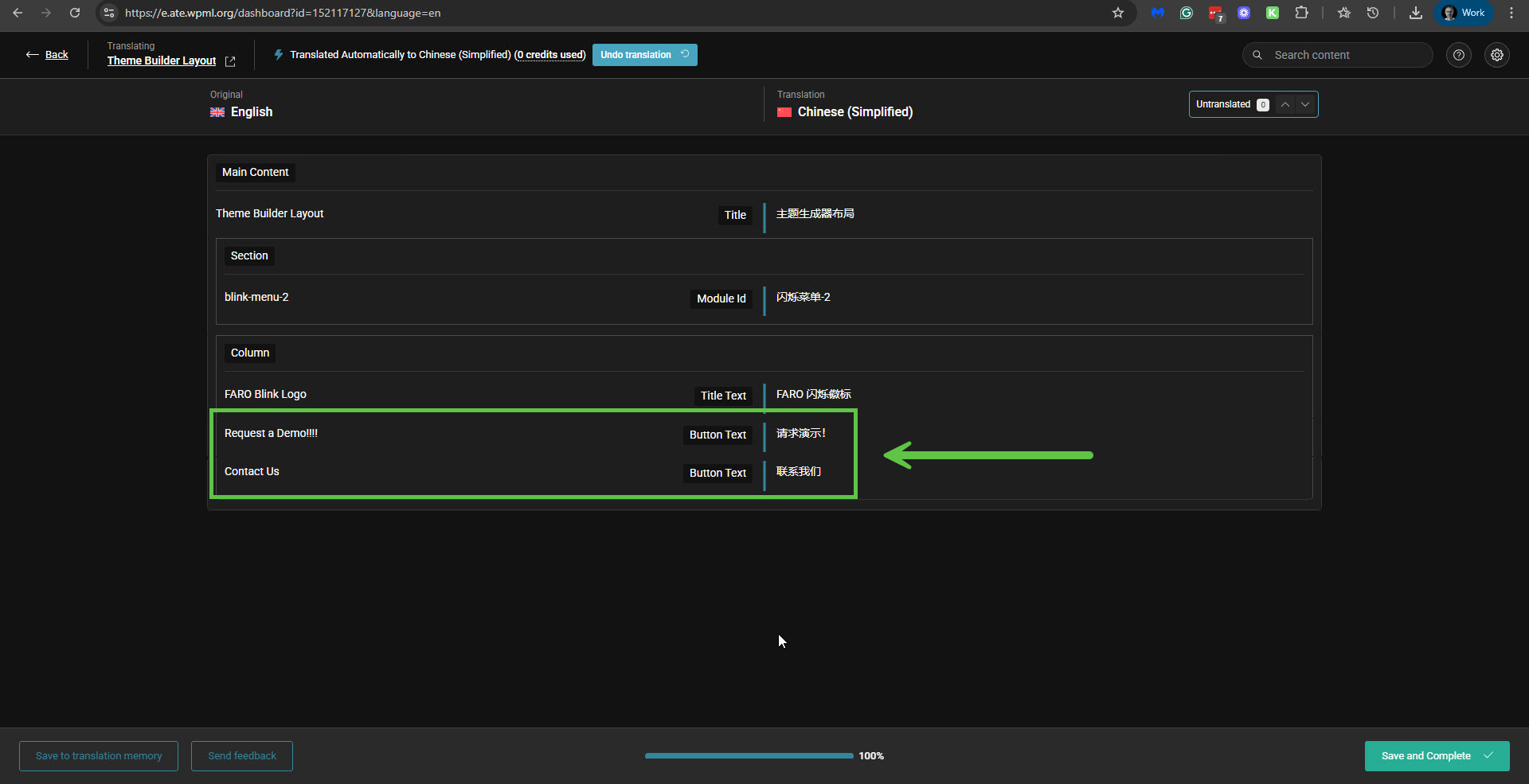The image size is (1529, 784).
Task: Click the external link icon beside Theme Builder Layout
Action: click(230, 61)
